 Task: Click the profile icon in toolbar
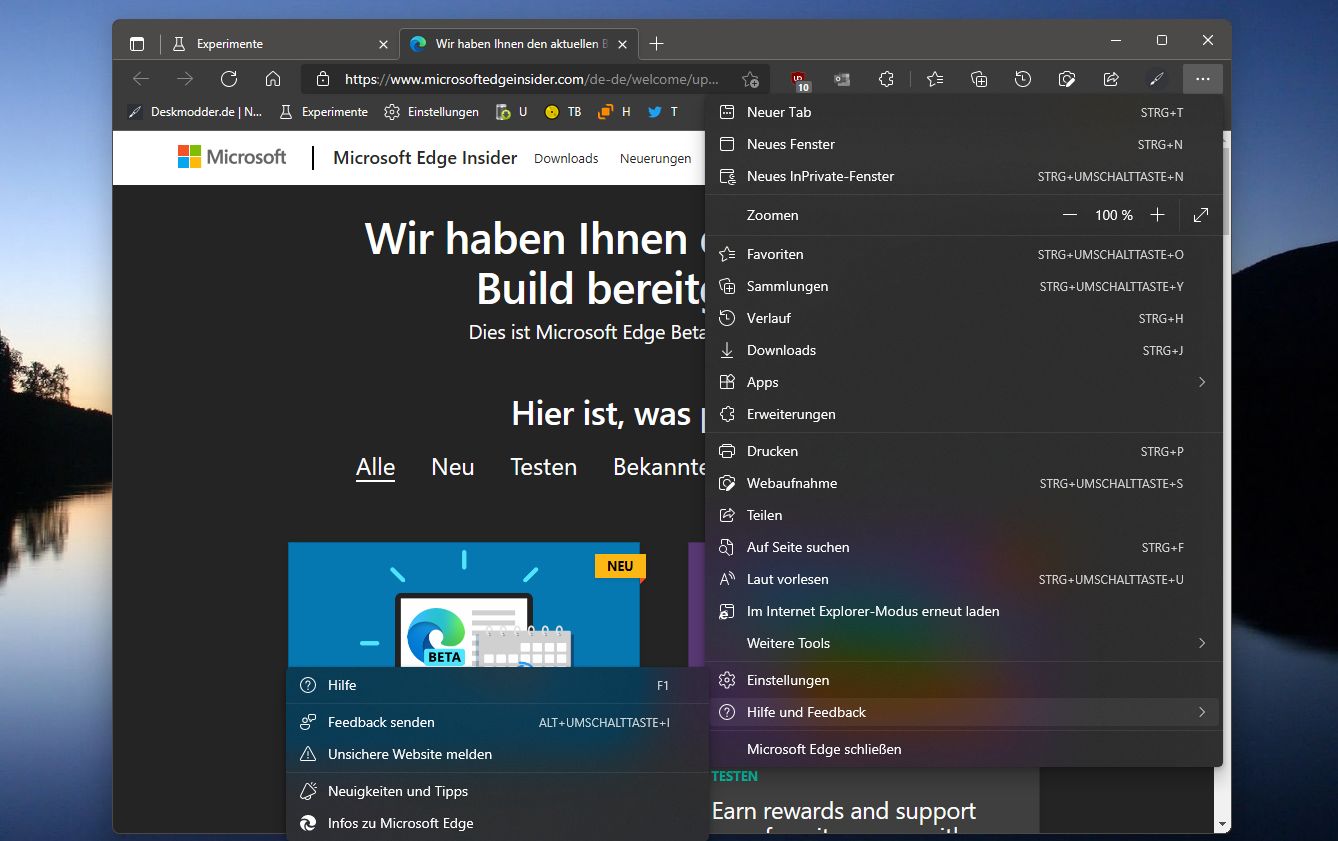1157,79
